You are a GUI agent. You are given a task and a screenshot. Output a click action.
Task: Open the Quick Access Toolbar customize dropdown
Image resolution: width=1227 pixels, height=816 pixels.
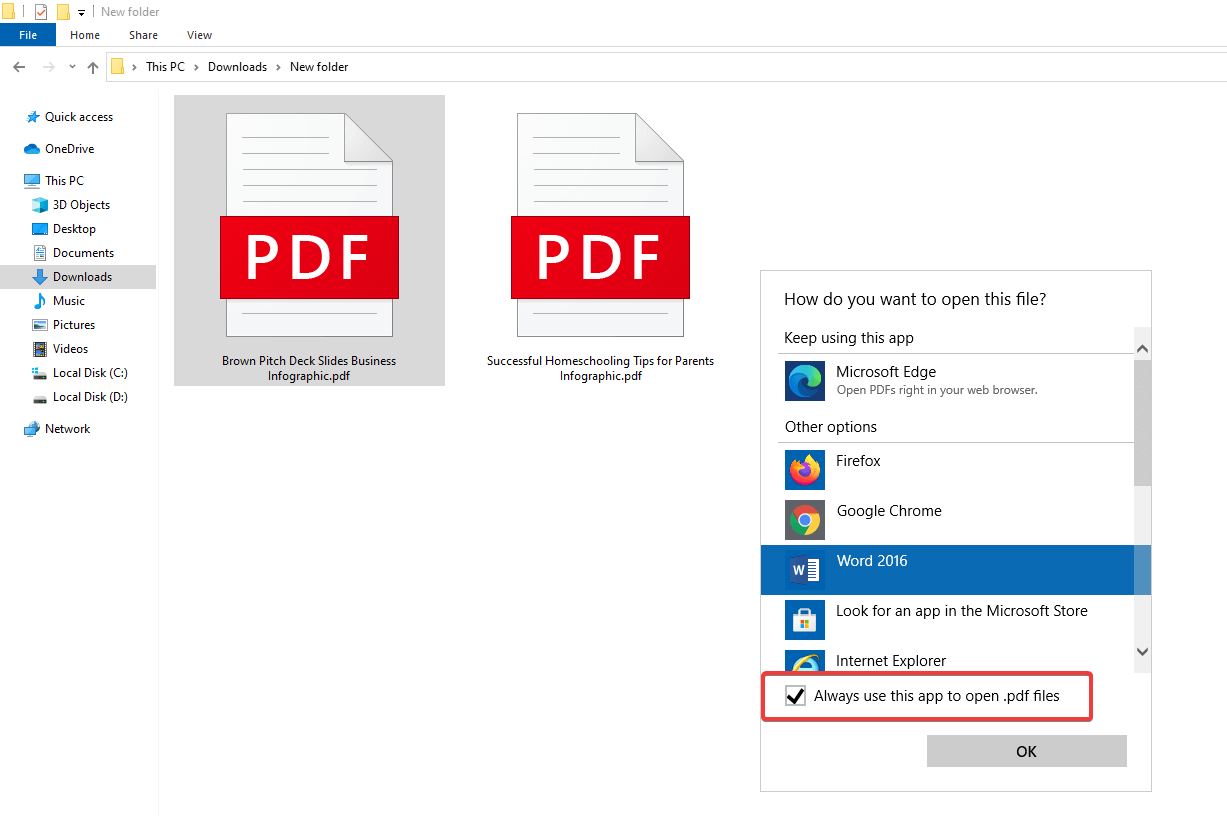point(80,11)
